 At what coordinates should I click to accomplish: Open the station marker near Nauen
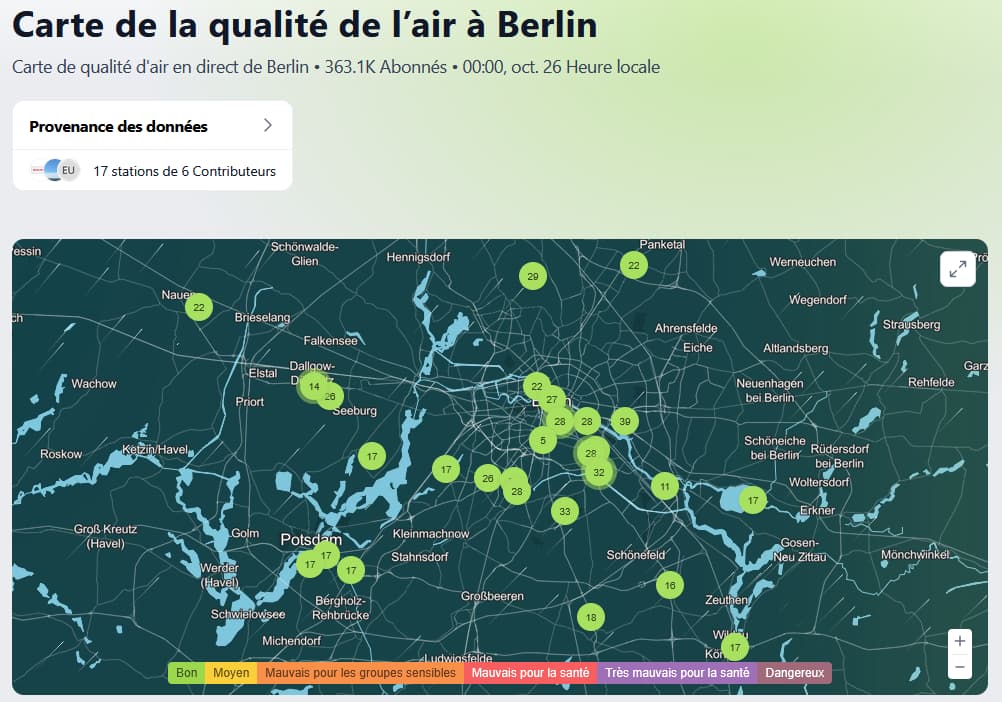(199, 307)
